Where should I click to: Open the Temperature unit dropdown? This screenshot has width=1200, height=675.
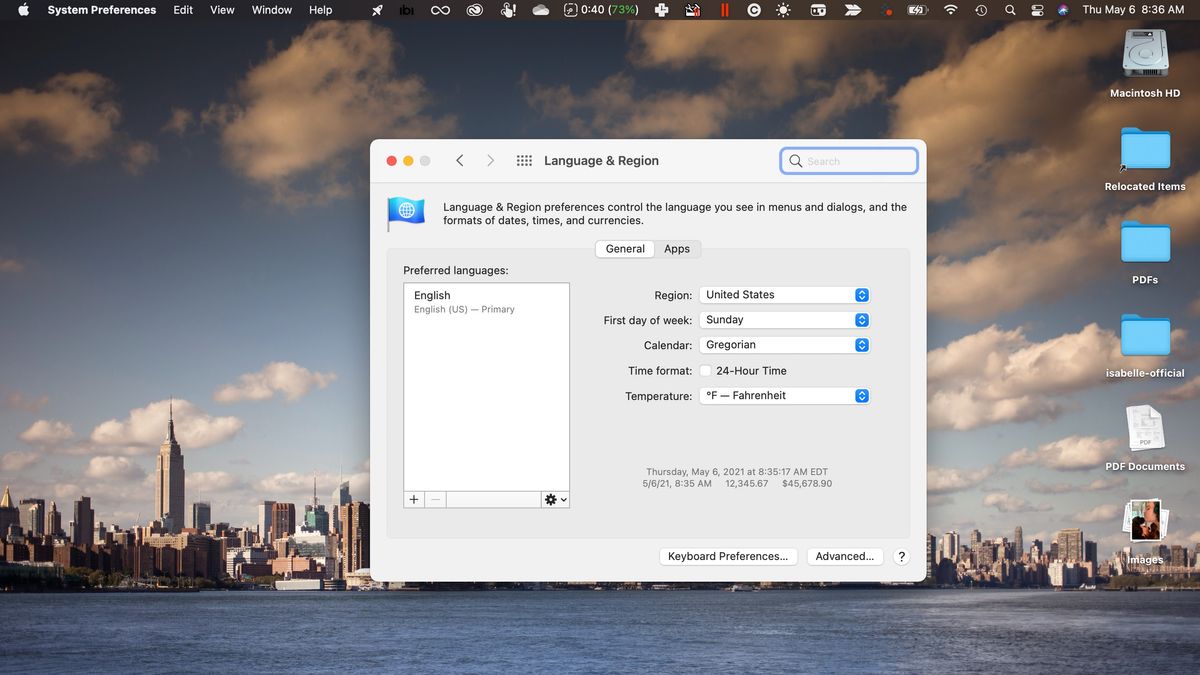[785, 395]
